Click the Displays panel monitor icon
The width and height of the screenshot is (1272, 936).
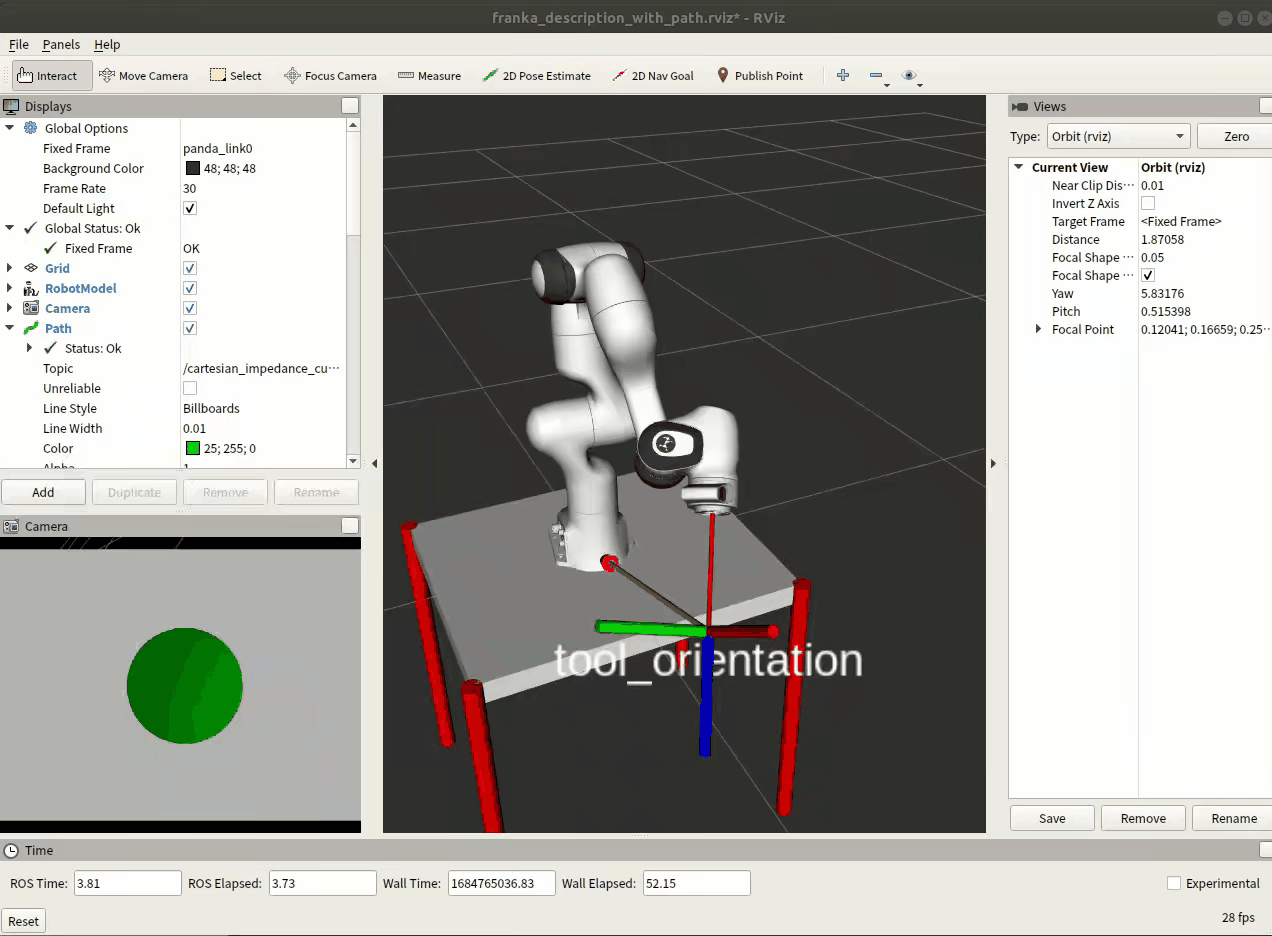coord(11,106)
